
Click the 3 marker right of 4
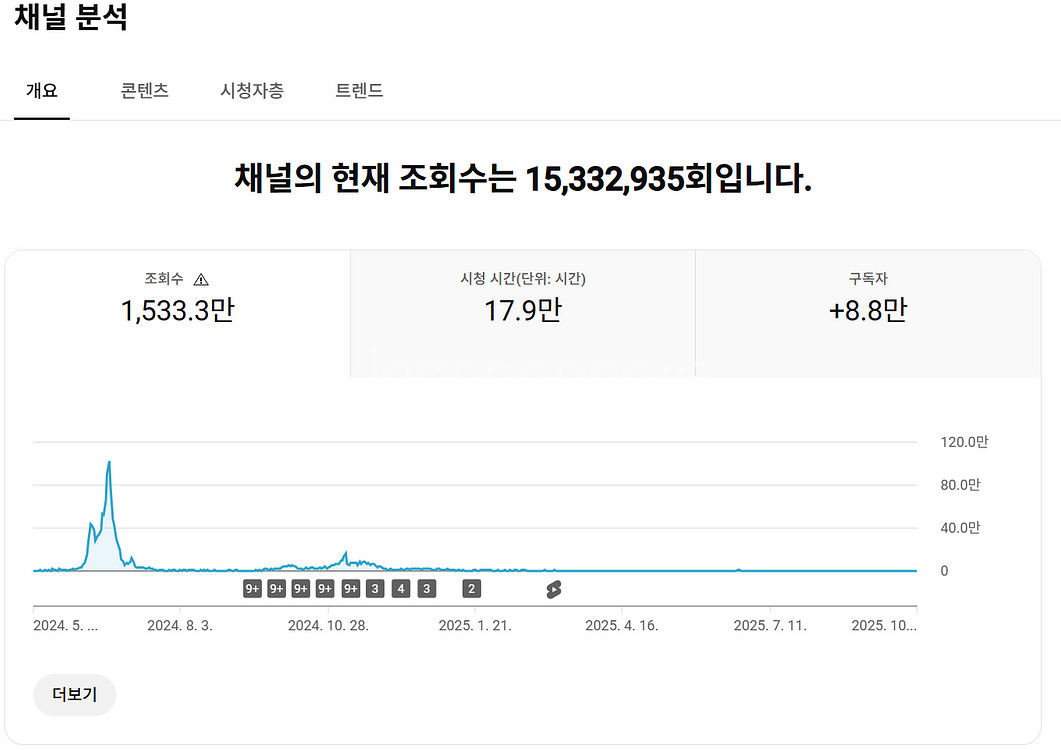pyautogui.click(x=426, y=589)
